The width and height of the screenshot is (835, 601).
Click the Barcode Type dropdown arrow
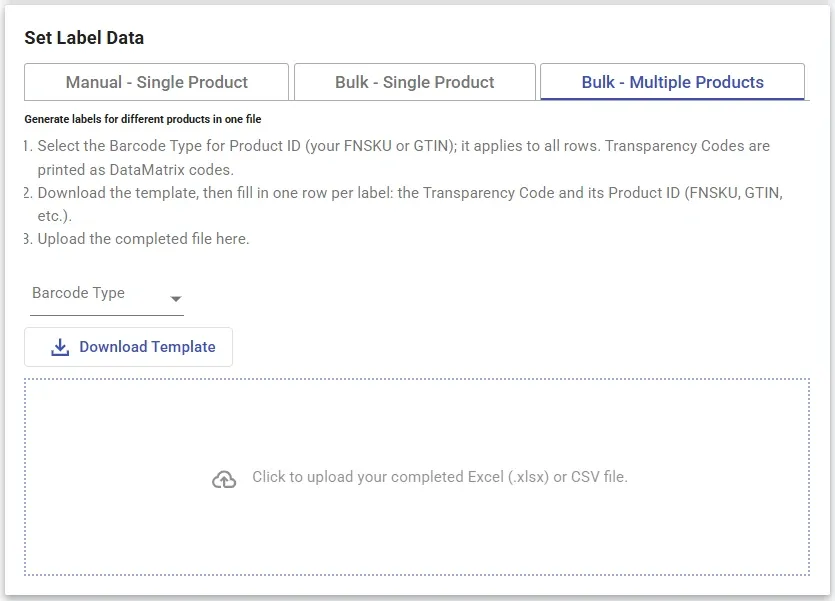176,299
